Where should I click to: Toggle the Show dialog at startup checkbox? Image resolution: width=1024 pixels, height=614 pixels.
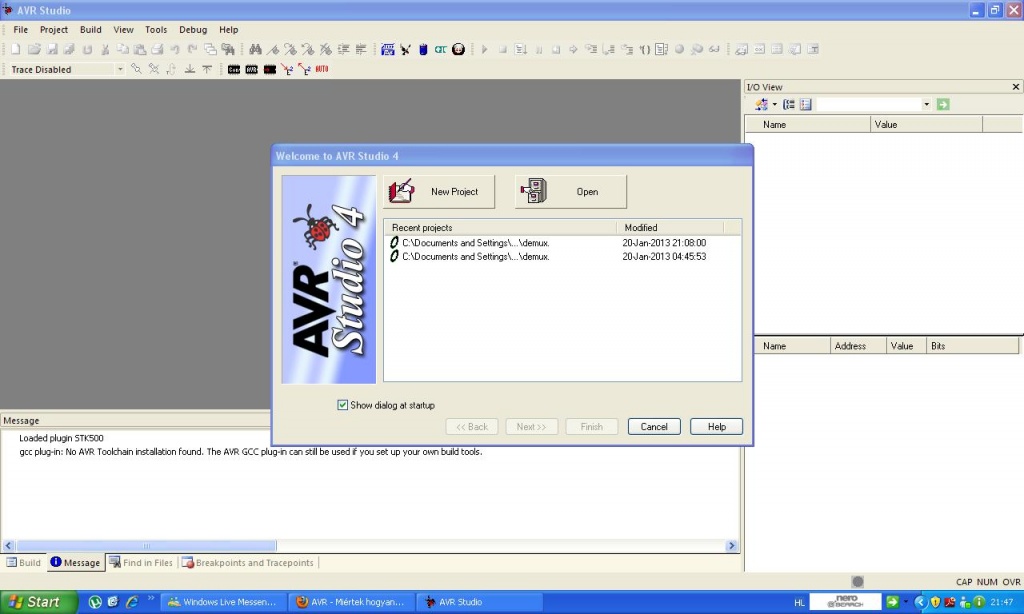(x=342, y=405)
